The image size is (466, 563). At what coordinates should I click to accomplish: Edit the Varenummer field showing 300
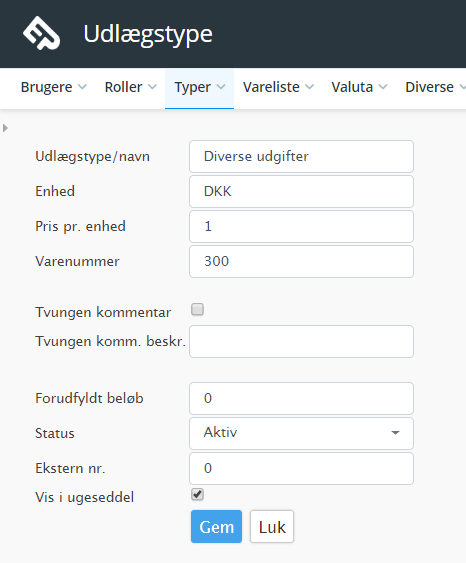(301, 261)
